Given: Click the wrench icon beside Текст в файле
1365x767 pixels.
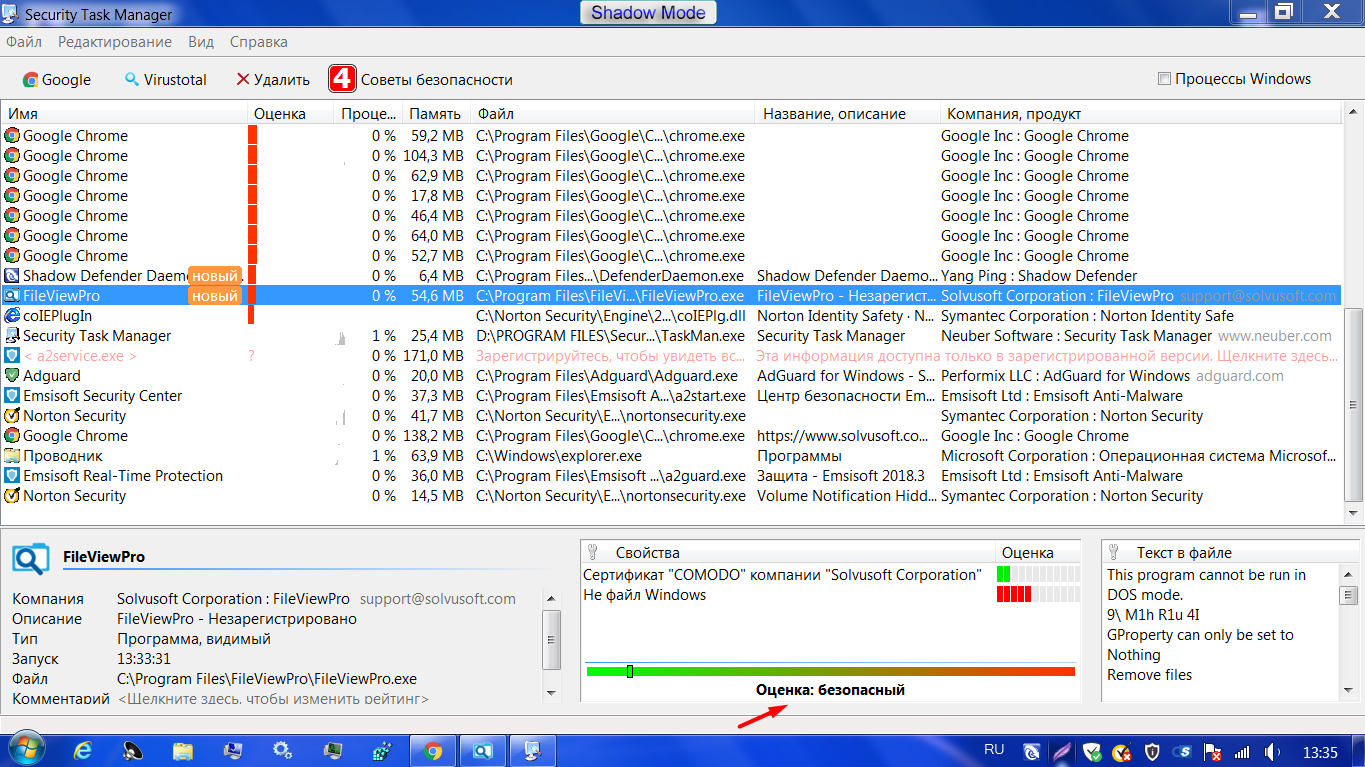Looking at the screenshot, I should click(x=1114, y=552).
